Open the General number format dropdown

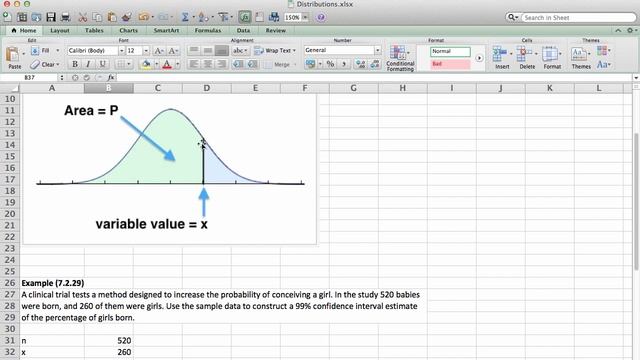(378, 51)
